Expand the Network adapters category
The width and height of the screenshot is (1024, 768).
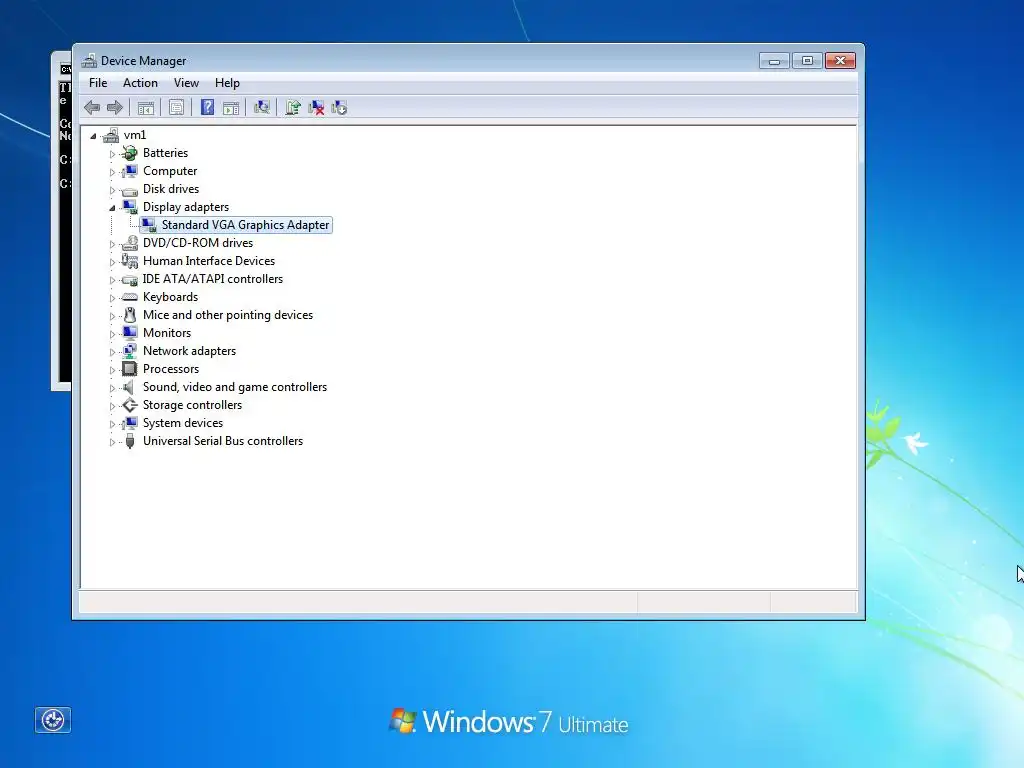point(112,352)
